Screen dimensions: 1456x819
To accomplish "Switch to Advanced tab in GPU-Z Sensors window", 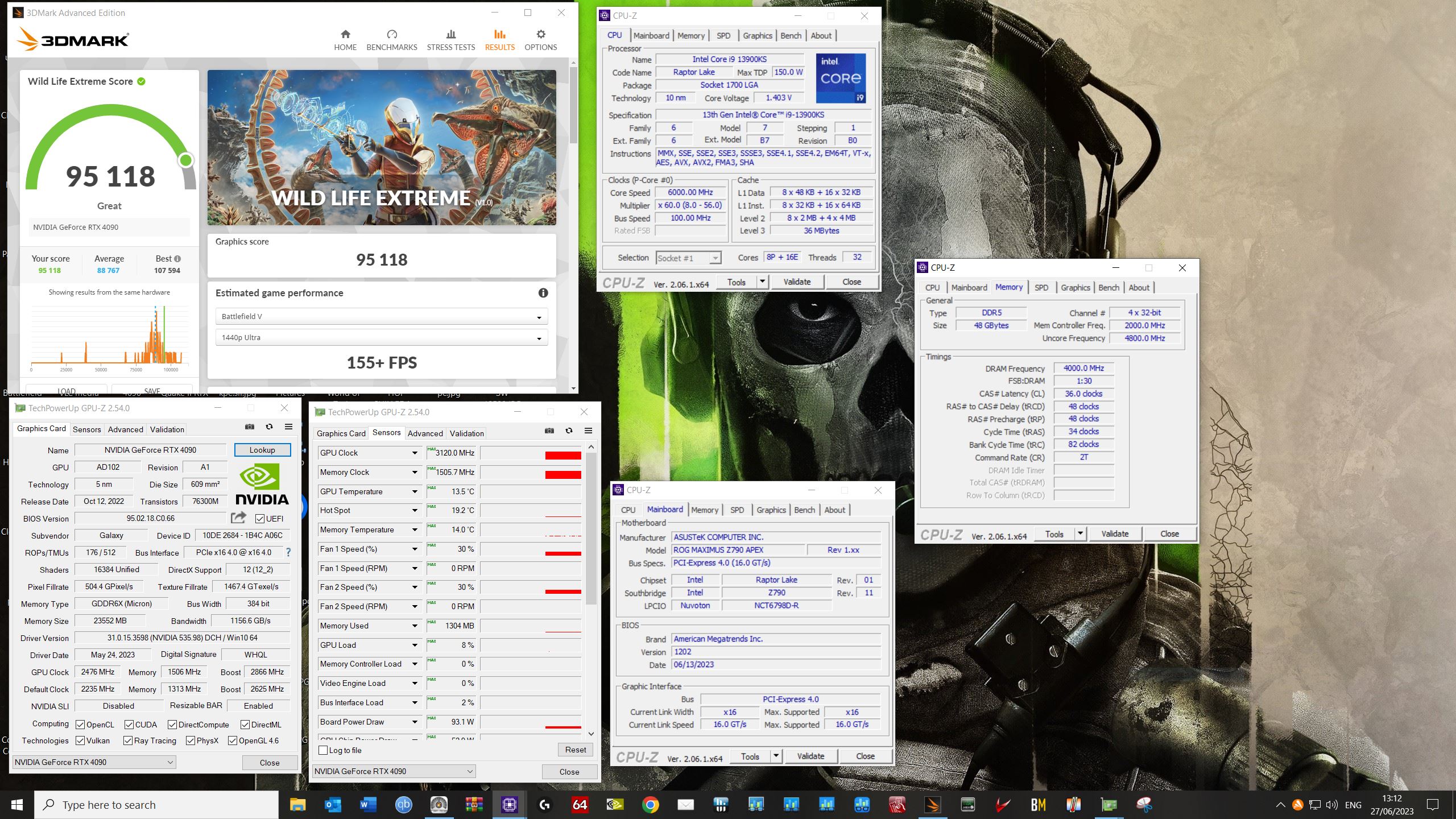I will 425,433.
